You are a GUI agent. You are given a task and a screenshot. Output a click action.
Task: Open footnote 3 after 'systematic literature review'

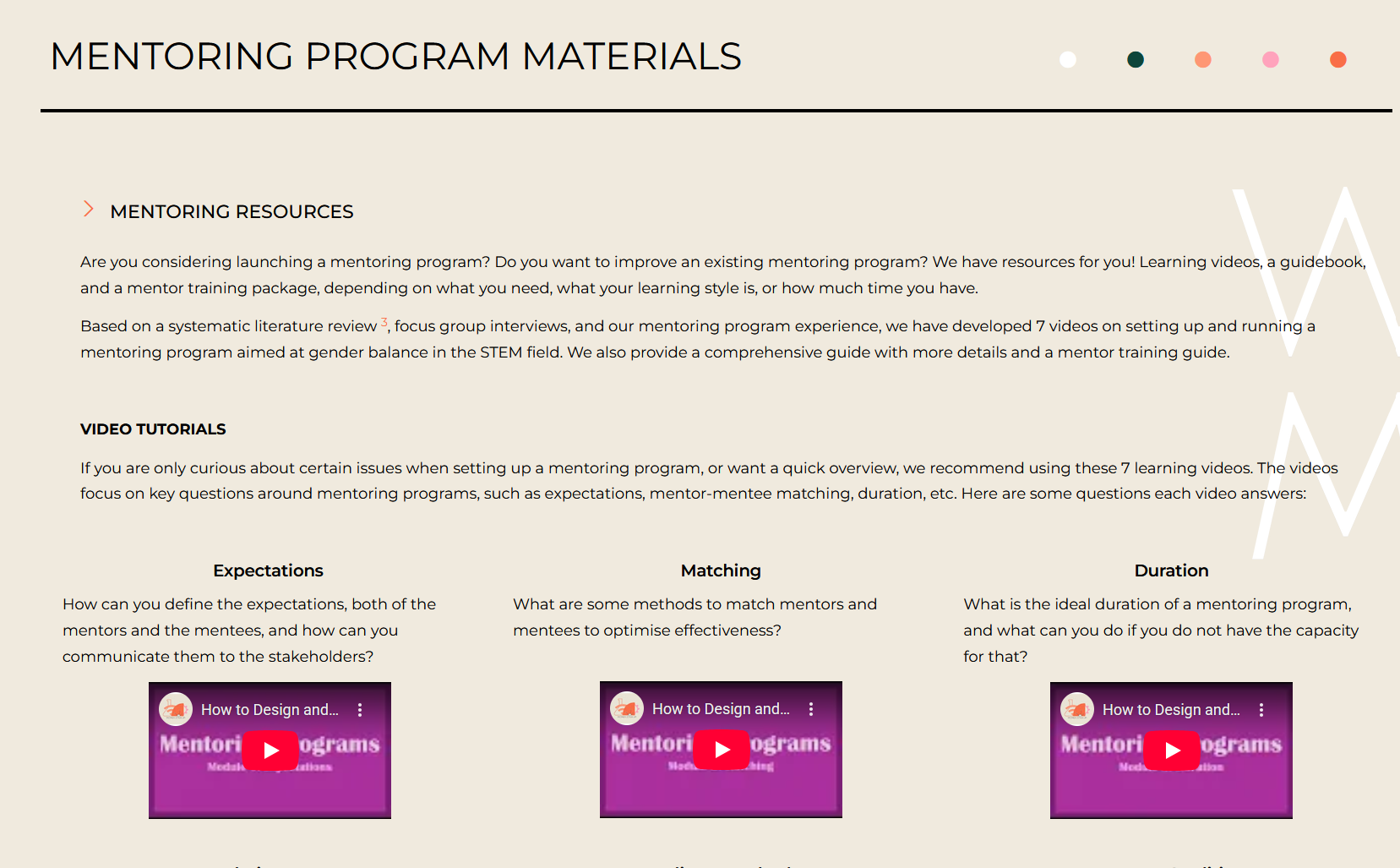pyautogui.click(x=384, y=321)
